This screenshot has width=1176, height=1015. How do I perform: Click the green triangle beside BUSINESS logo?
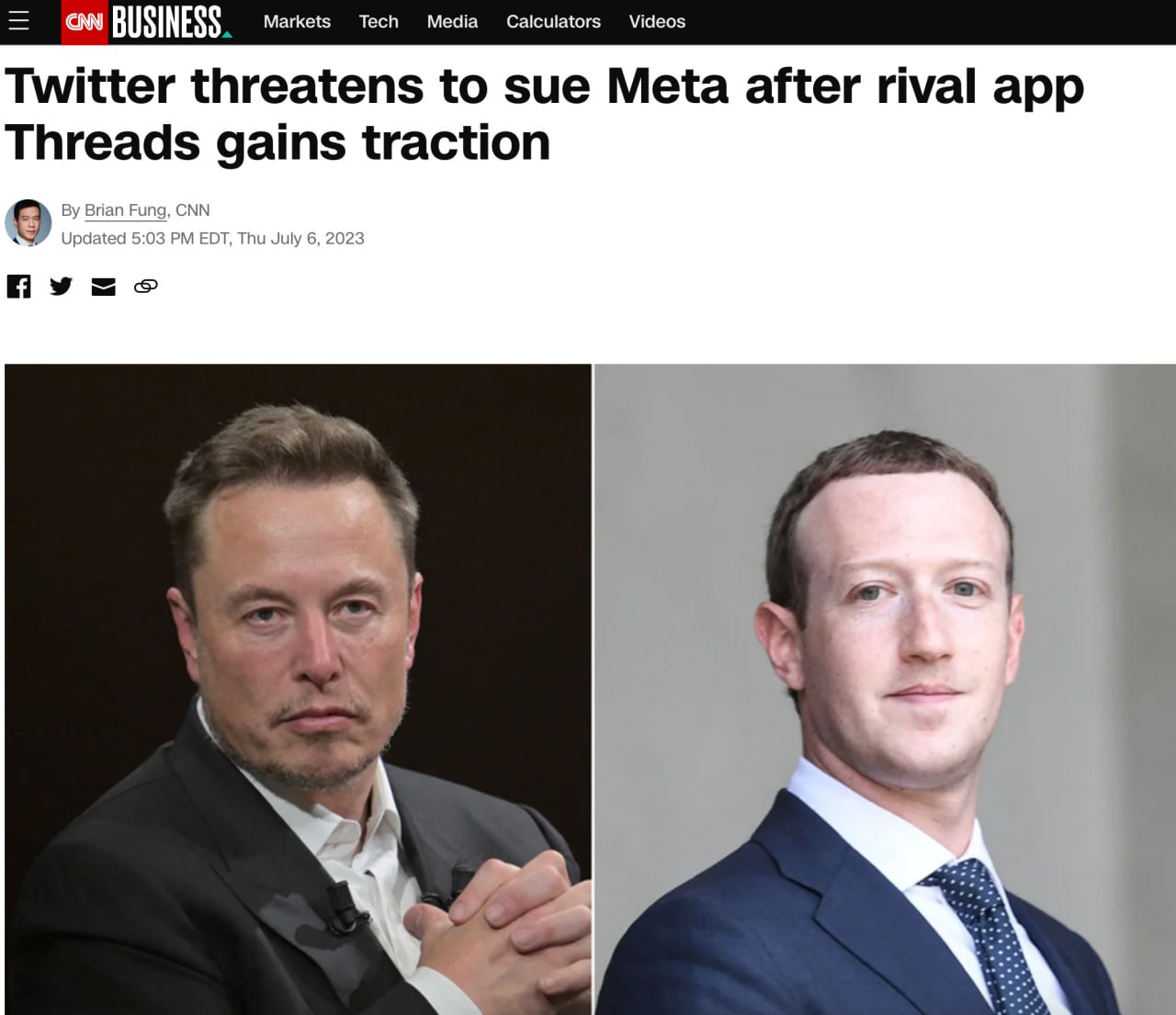point(227,35)
